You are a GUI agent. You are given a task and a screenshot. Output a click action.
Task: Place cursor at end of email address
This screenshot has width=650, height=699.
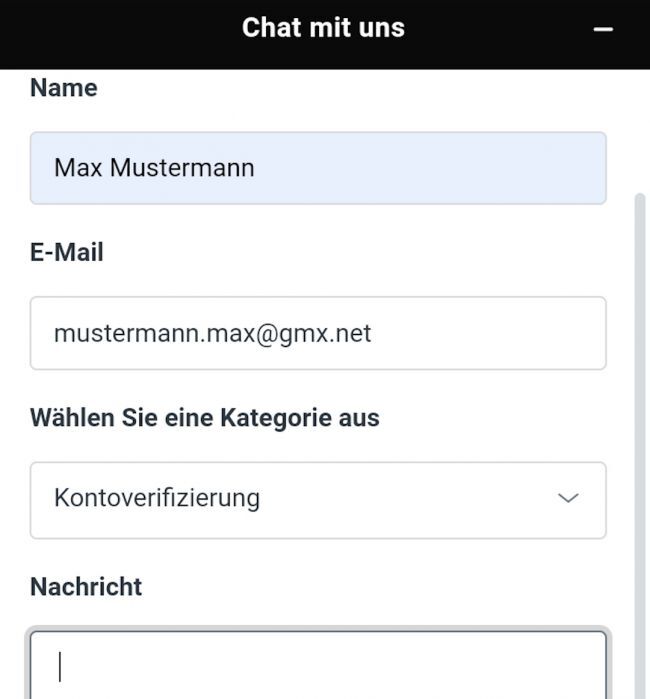click(373, 333)
